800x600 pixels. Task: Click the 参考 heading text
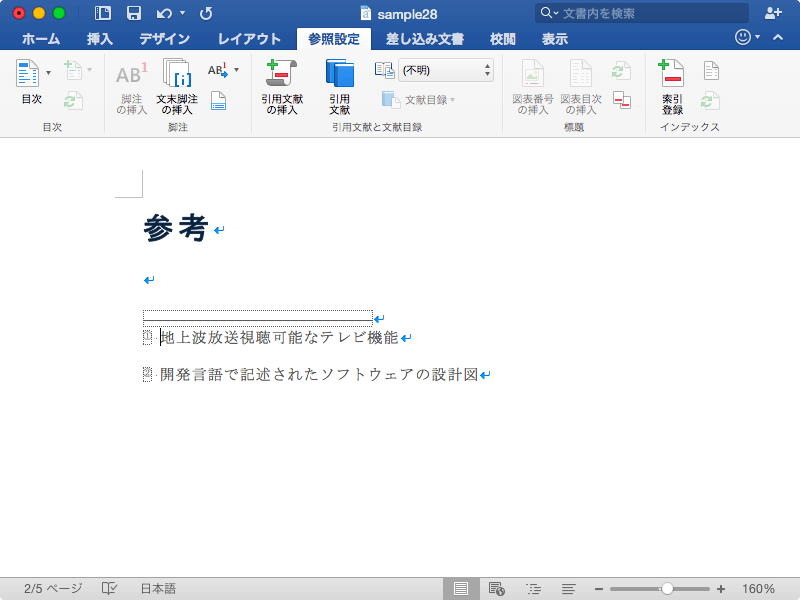click(x=176, y=228)
